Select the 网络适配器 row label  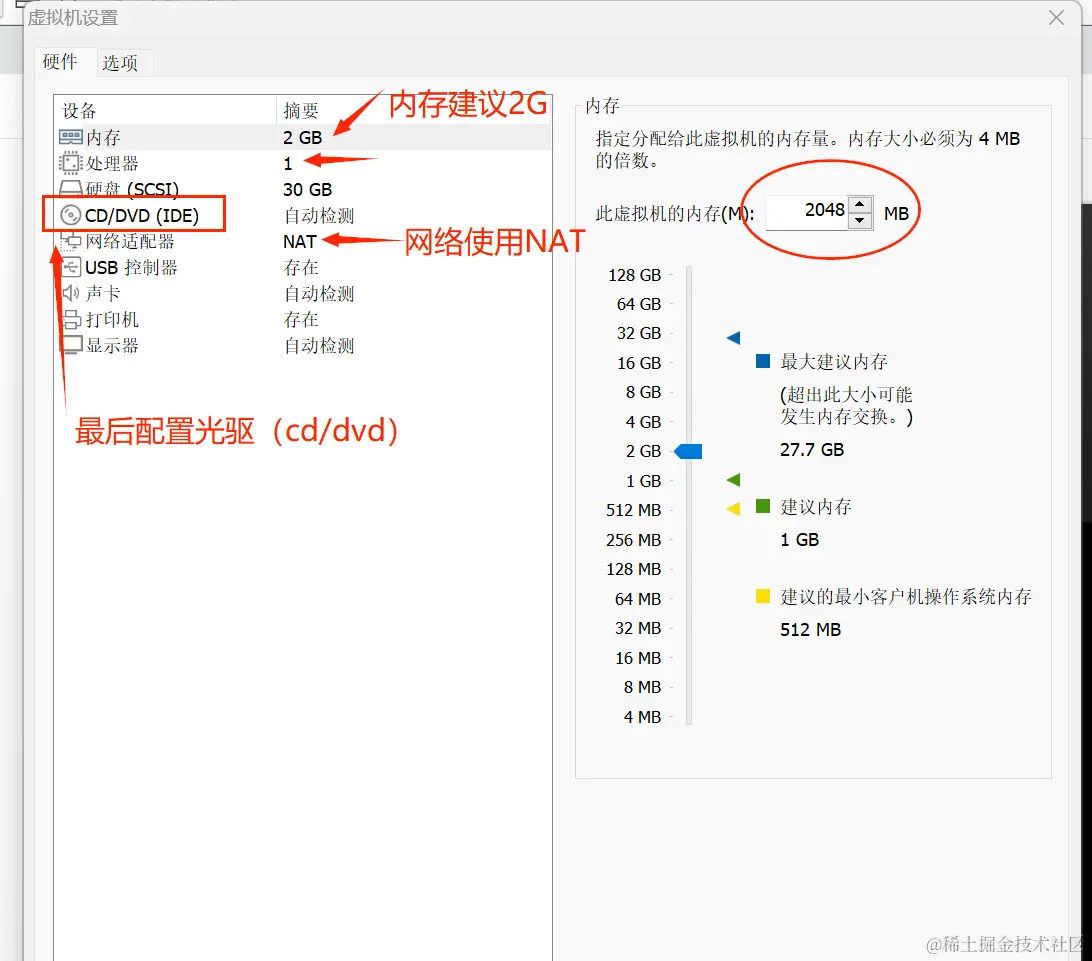[x=130, y=242]
